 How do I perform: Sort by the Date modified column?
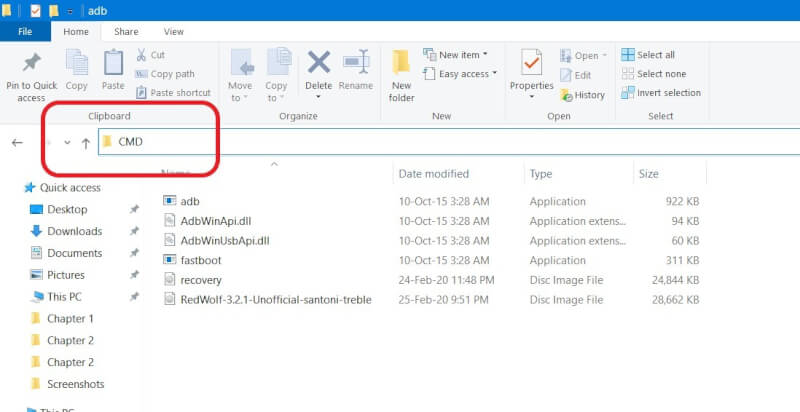(x=434, y=174)
